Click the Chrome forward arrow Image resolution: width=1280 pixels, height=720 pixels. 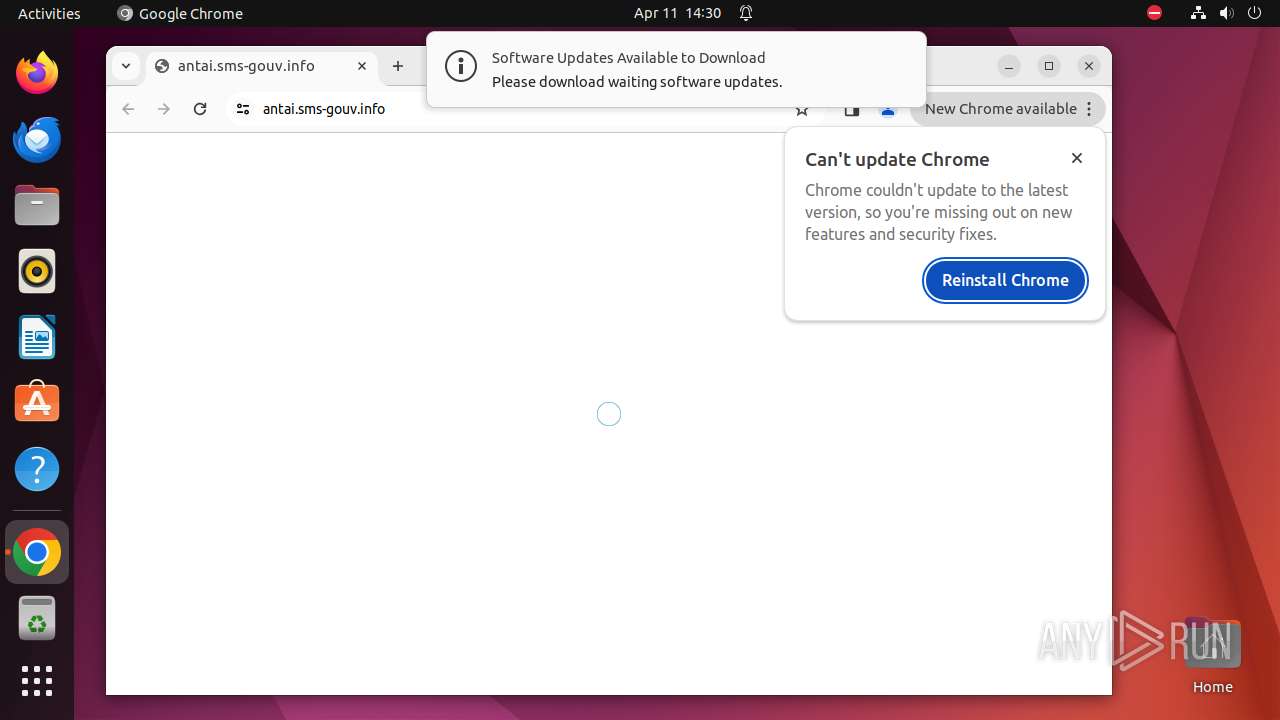tap(164, 109)
